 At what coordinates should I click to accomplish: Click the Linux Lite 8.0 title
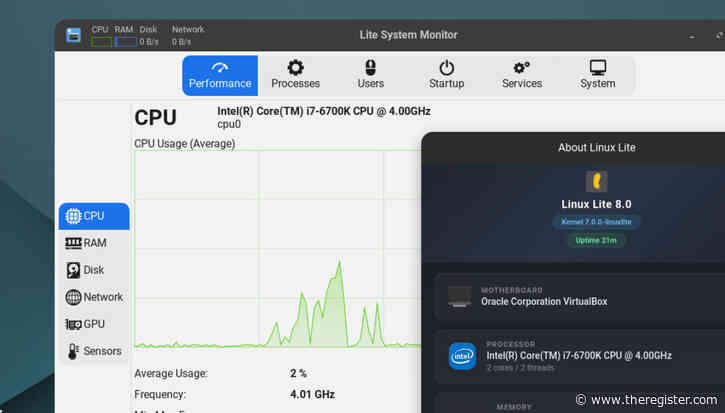coord(596,204)
